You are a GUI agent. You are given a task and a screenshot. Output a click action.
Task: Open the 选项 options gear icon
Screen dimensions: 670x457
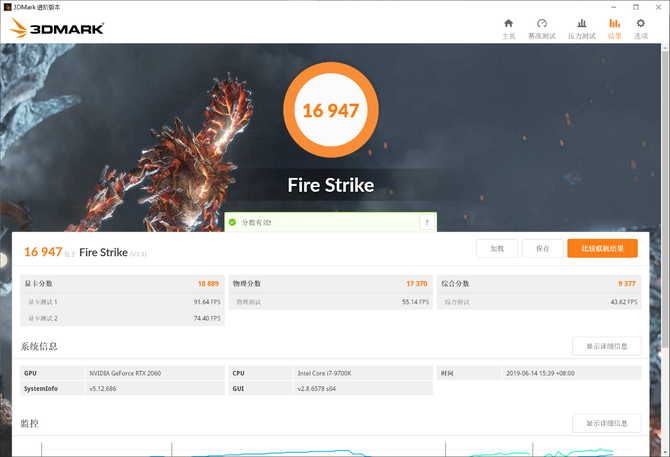click(x=641, y=23)
